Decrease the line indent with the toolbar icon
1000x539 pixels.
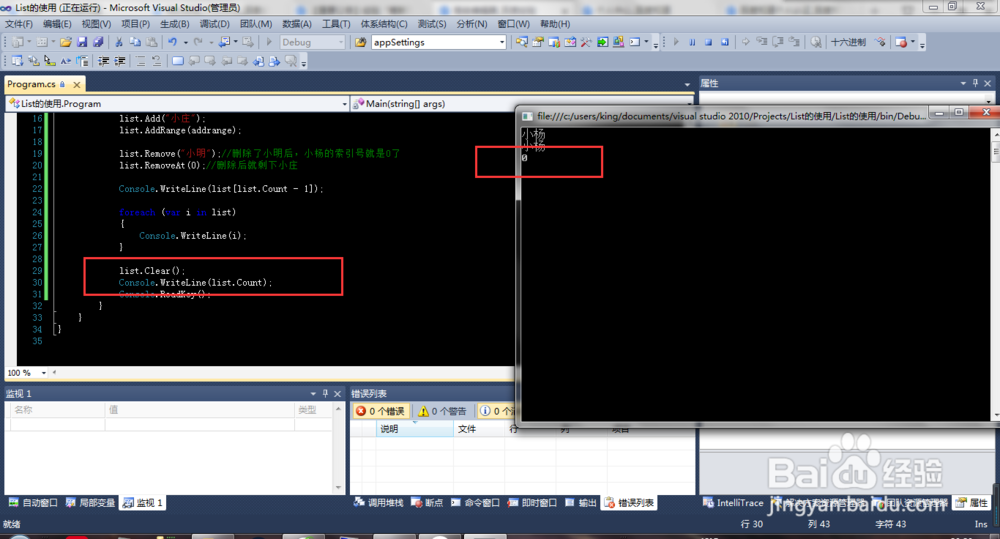[103, 61]
